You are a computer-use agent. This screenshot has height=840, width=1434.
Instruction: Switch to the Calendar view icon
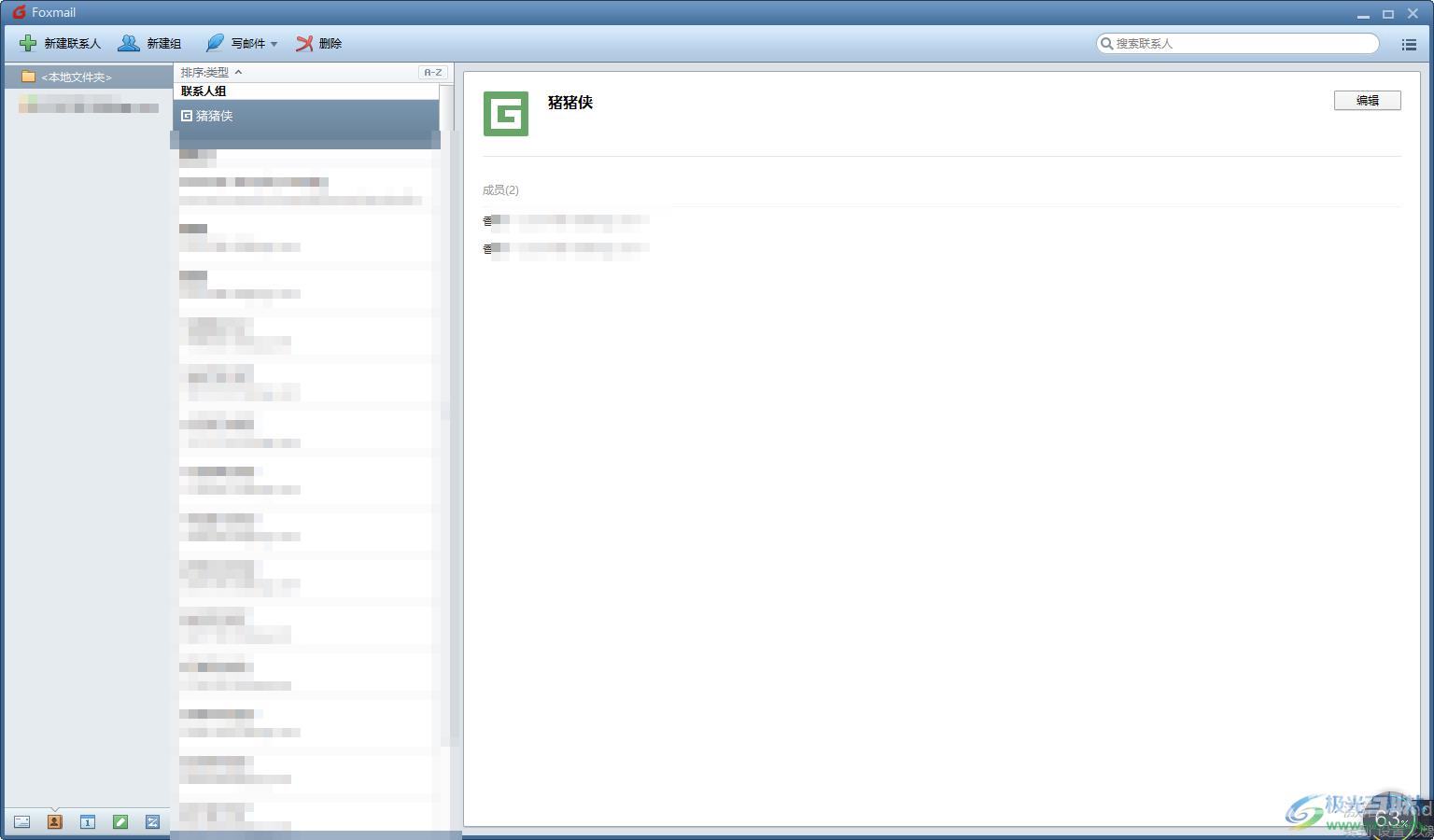[87, 822]
